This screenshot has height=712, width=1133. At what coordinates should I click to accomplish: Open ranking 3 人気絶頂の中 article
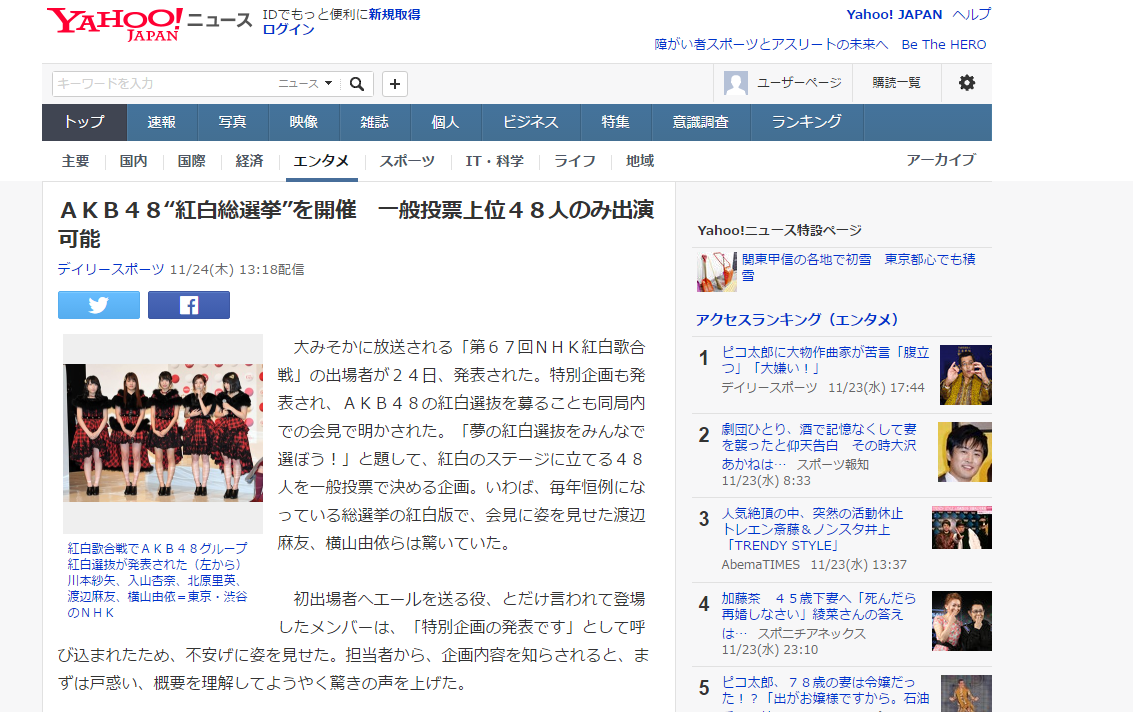point(812,529)
